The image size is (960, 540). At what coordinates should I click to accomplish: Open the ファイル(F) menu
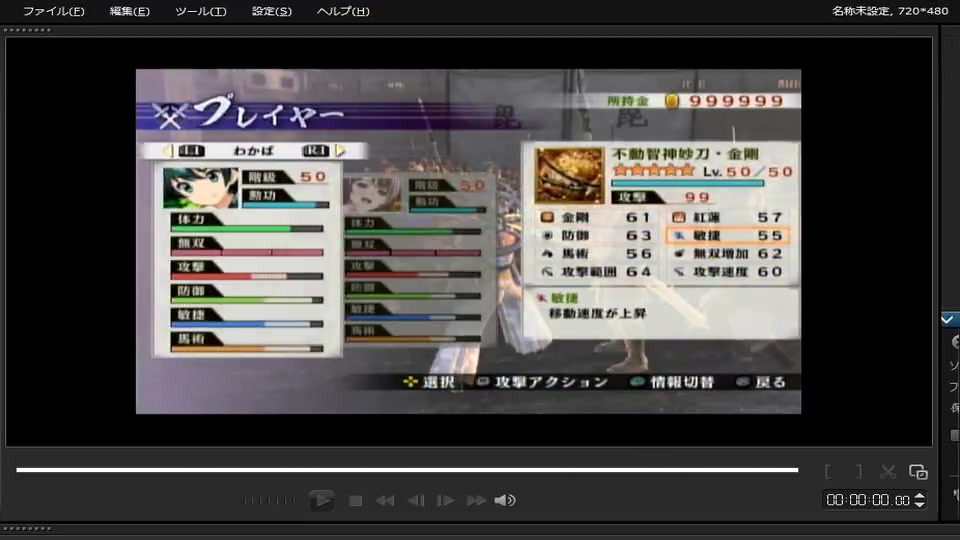click(53, 11)
